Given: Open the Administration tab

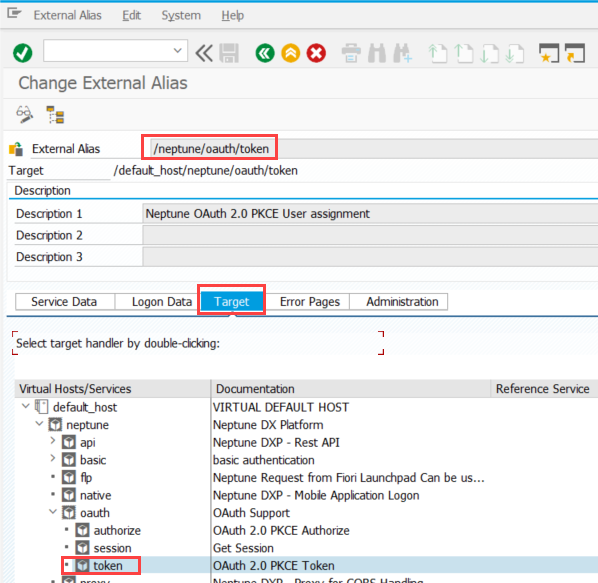Looking at the screenshot, I should 402,302.
